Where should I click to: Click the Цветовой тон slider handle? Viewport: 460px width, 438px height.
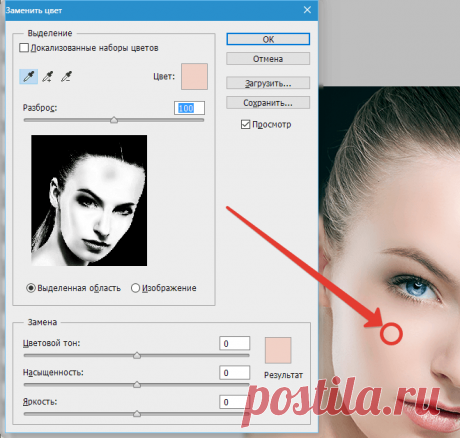tap(137, 355)
